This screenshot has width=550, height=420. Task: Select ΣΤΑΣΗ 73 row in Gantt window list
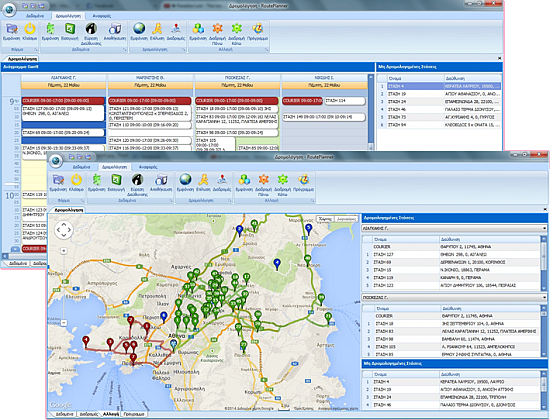tap(440, 117)
